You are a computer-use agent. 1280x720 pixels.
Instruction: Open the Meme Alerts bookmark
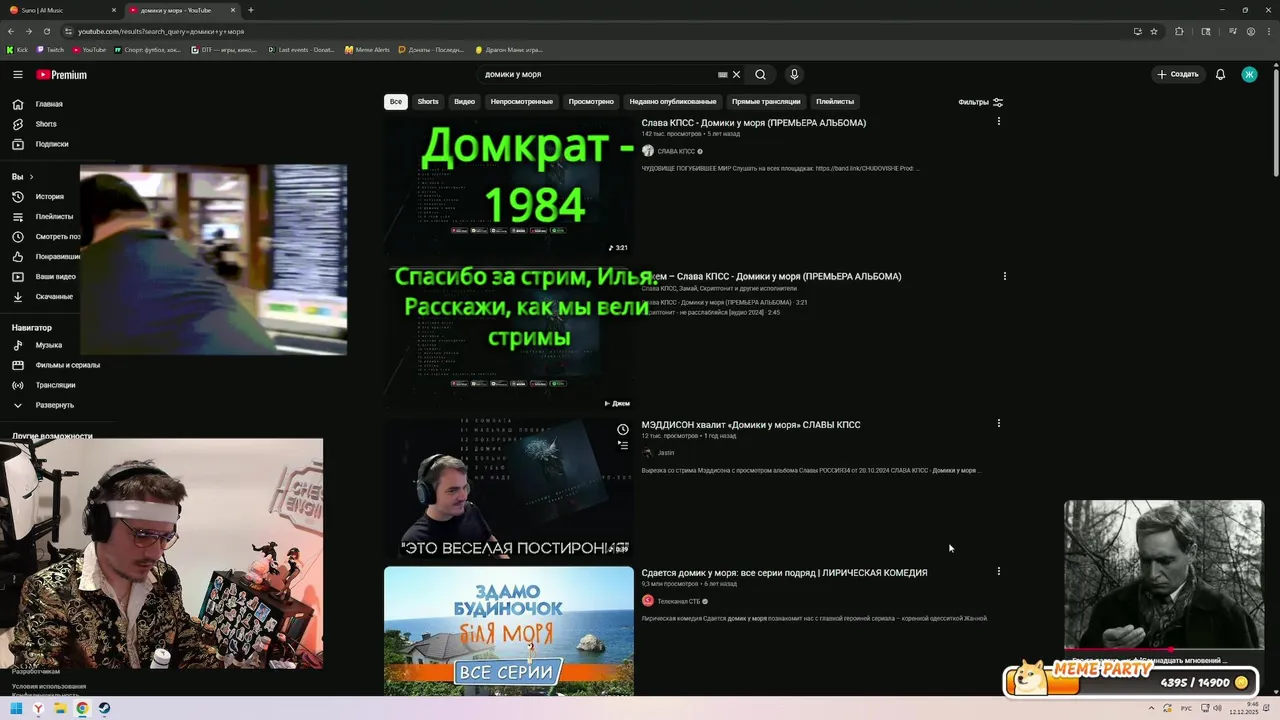367,49
